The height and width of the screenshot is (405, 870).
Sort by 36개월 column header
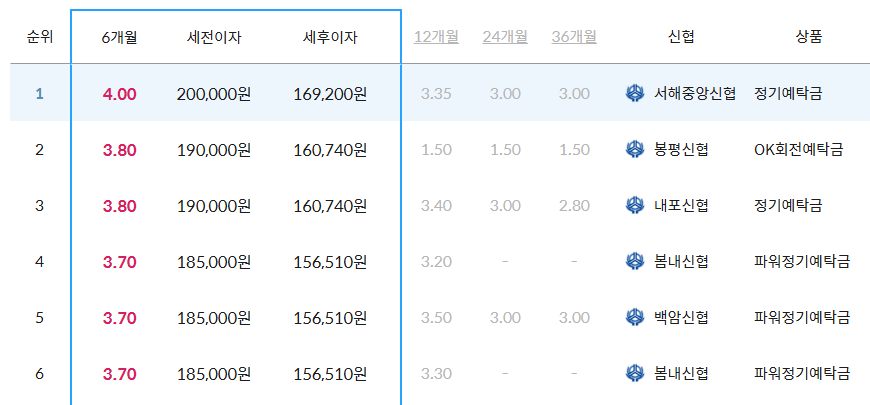(574, 37)
